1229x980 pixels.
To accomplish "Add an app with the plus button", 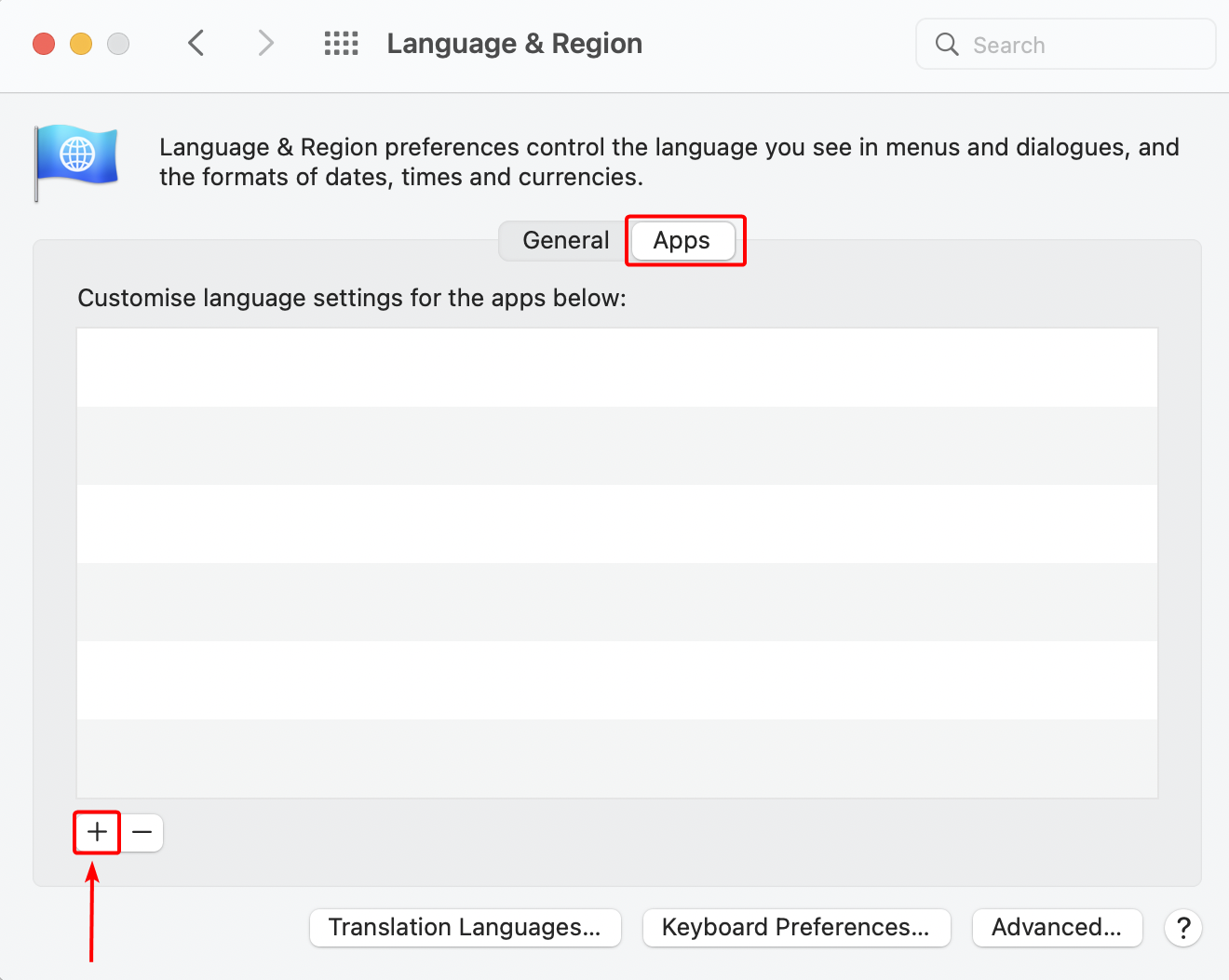I will pos(97,832).
